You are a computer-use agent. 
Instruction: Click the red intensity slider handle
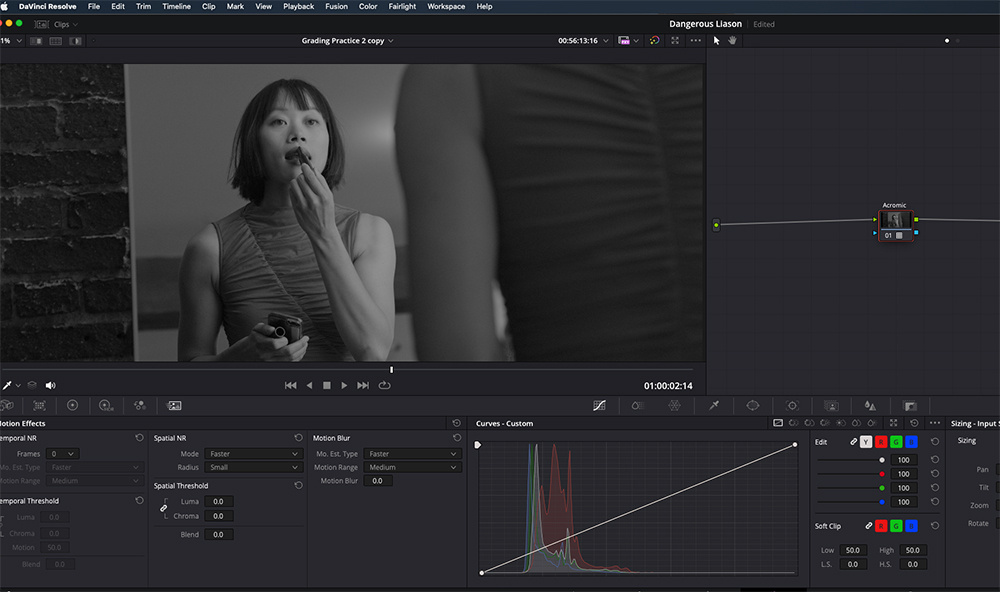coord(882,474)
